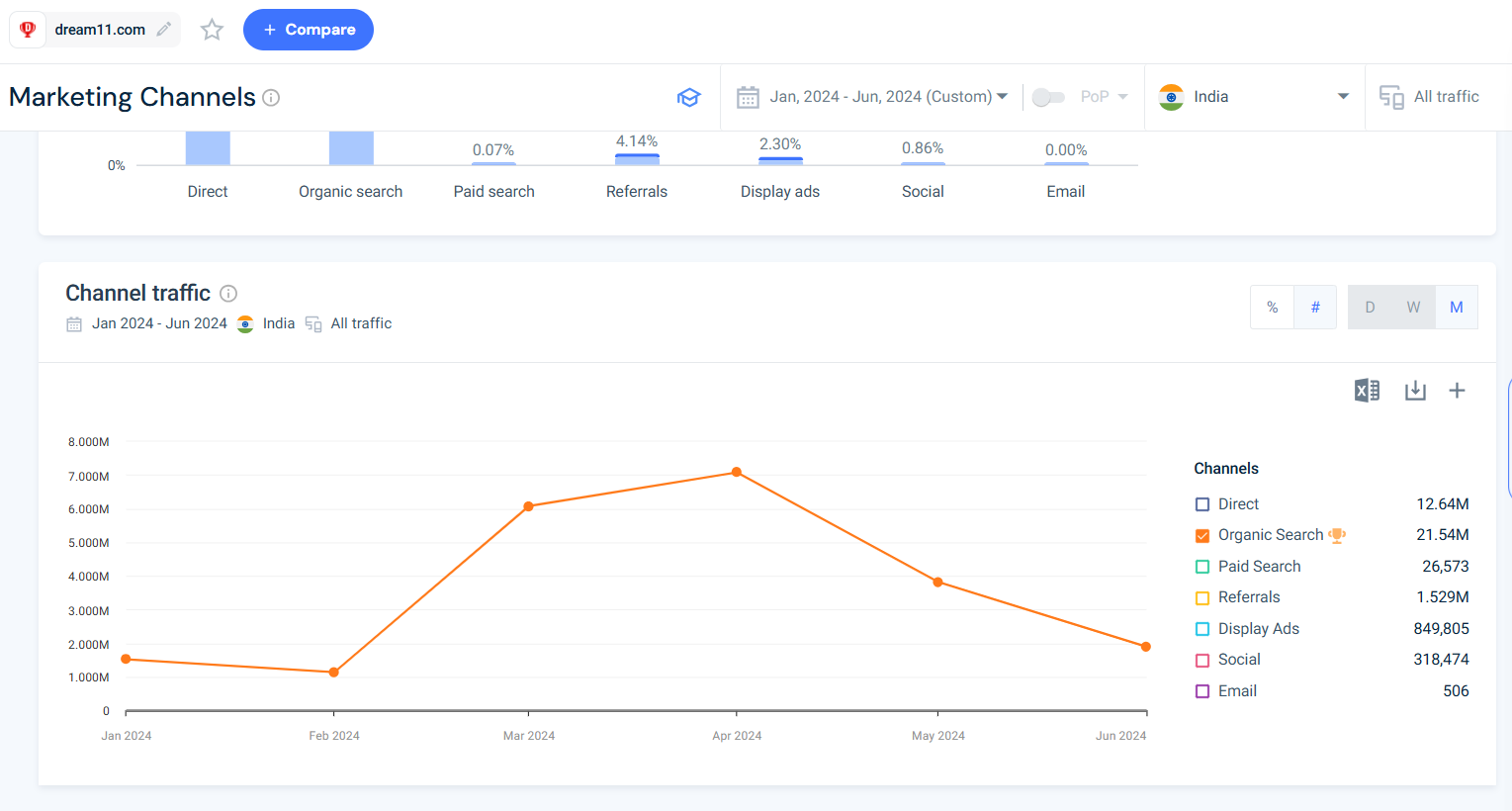
Task: Click the India flag icon under Channel traffic
Action: coord(245,324)
